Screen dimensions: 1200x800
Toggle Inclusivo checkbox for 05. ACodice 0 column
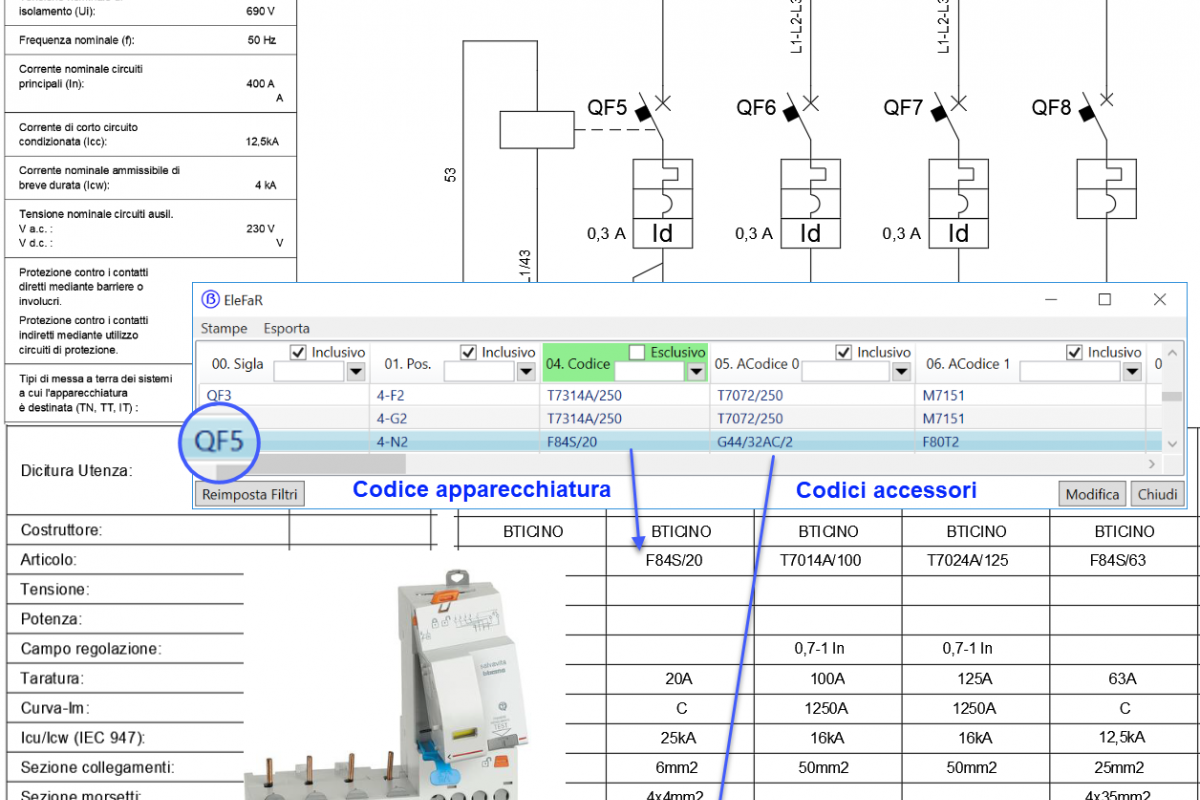point(843,353)
